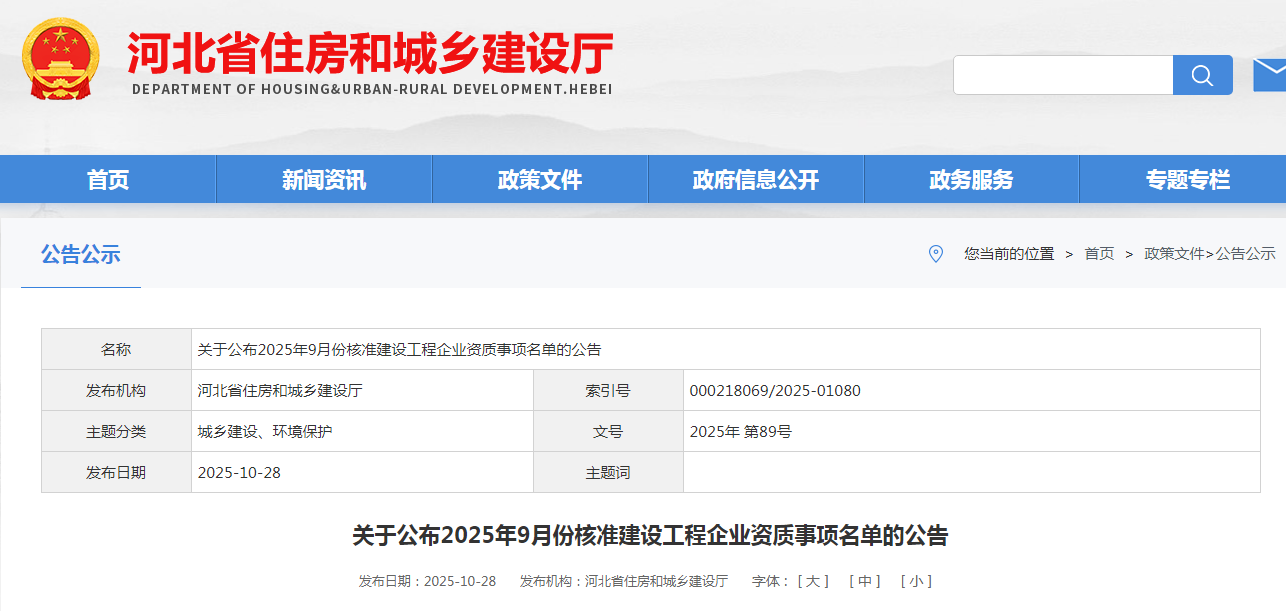Click the 首页 breadcrumb link
The height and width of the screenshot is (611, 1286).
(x=1099, y=254)
